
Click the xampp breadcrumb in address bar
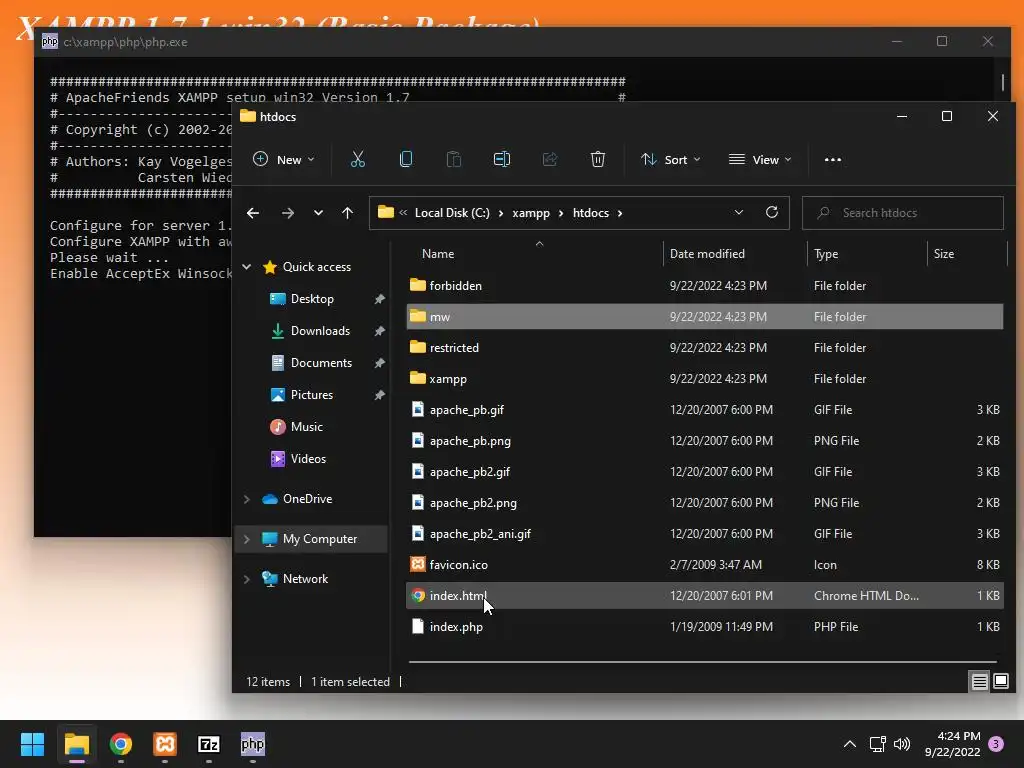coord(531,213)
